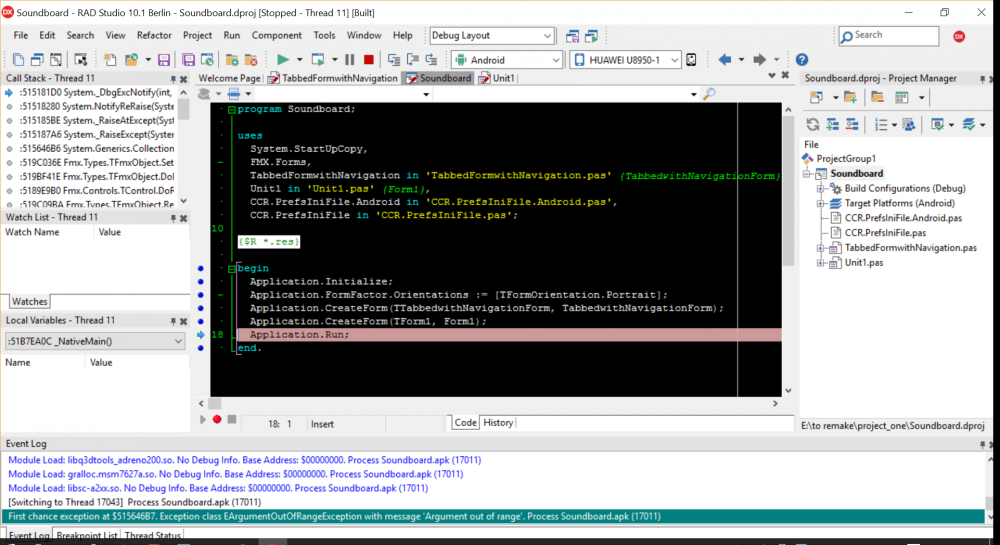Screen dimensions: 1000x545
Task: Open the dropdown arrow next to Run
Action: 299,60
